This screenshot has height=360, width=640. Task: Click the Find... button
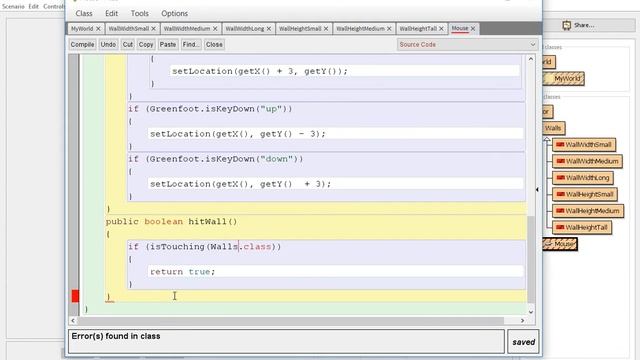click(x=191, y=44)
